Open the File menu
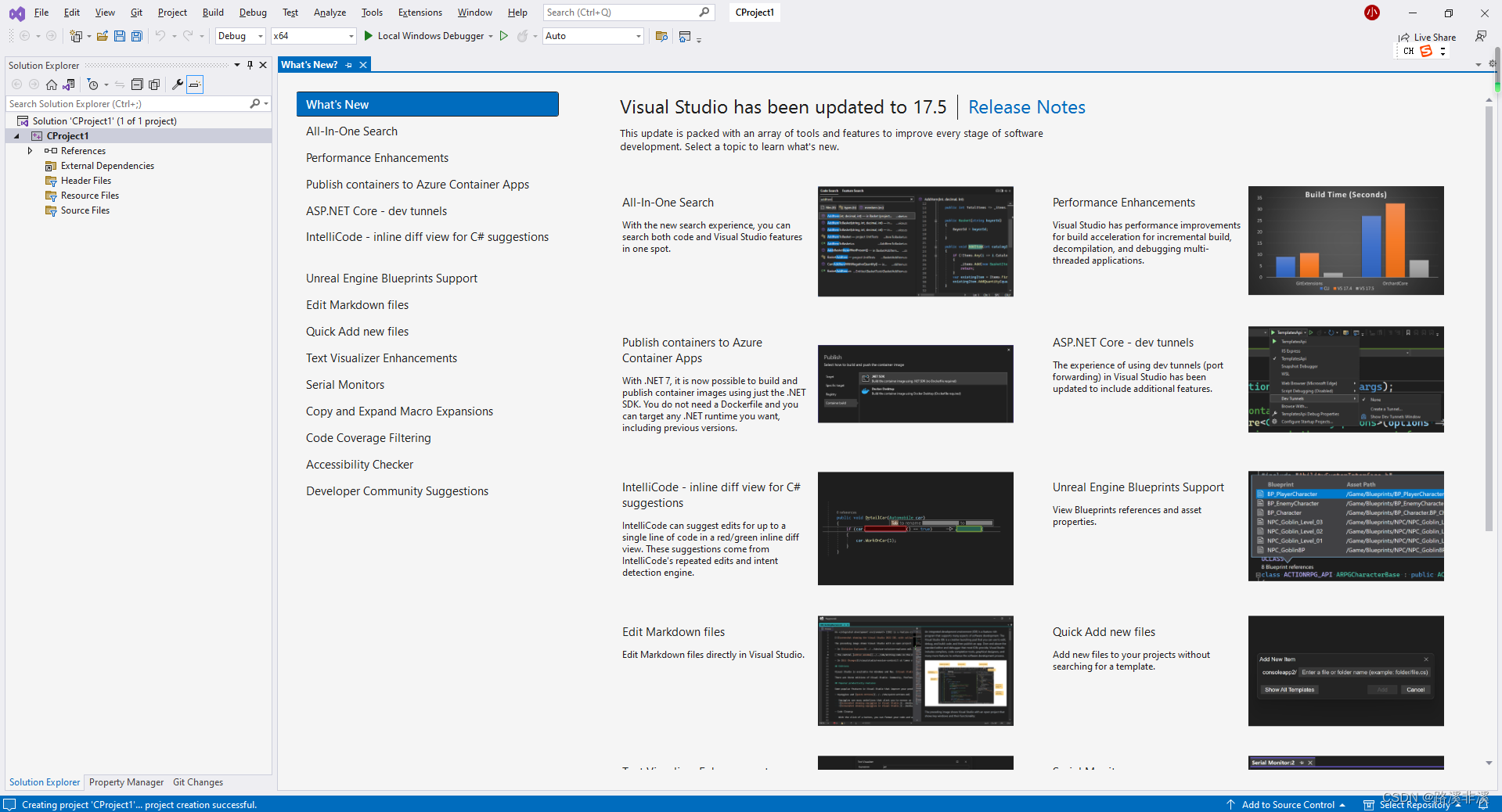 coord(41,13)
